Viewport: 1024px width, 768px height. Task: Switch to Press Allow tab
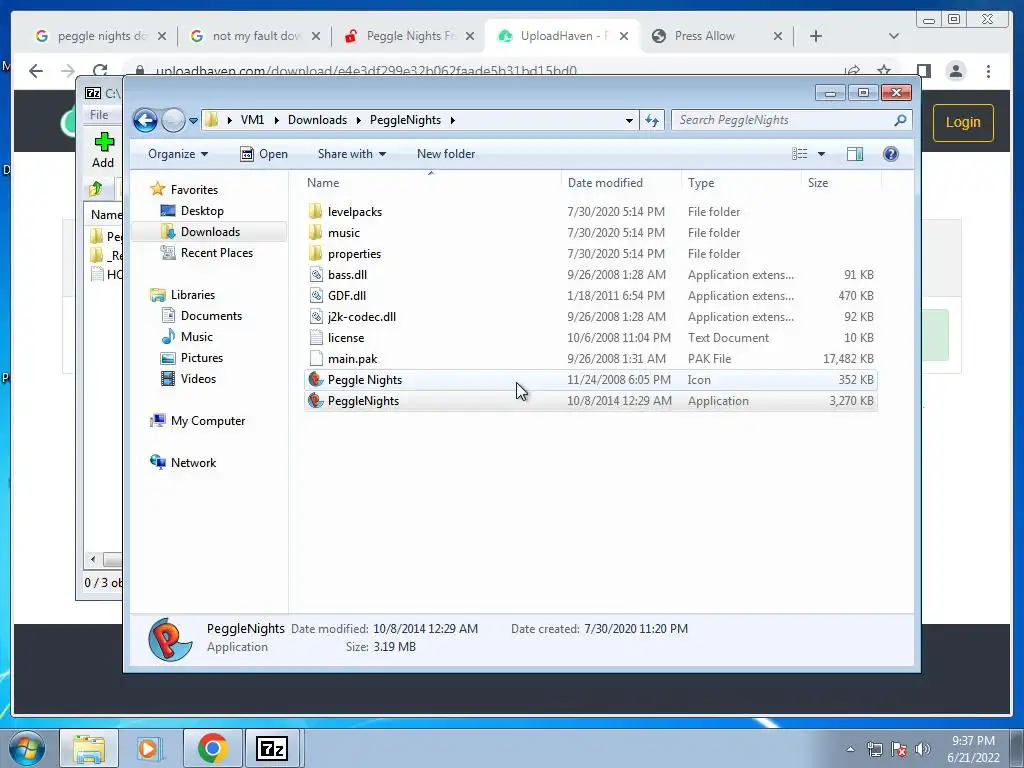(x=717, y=36)
